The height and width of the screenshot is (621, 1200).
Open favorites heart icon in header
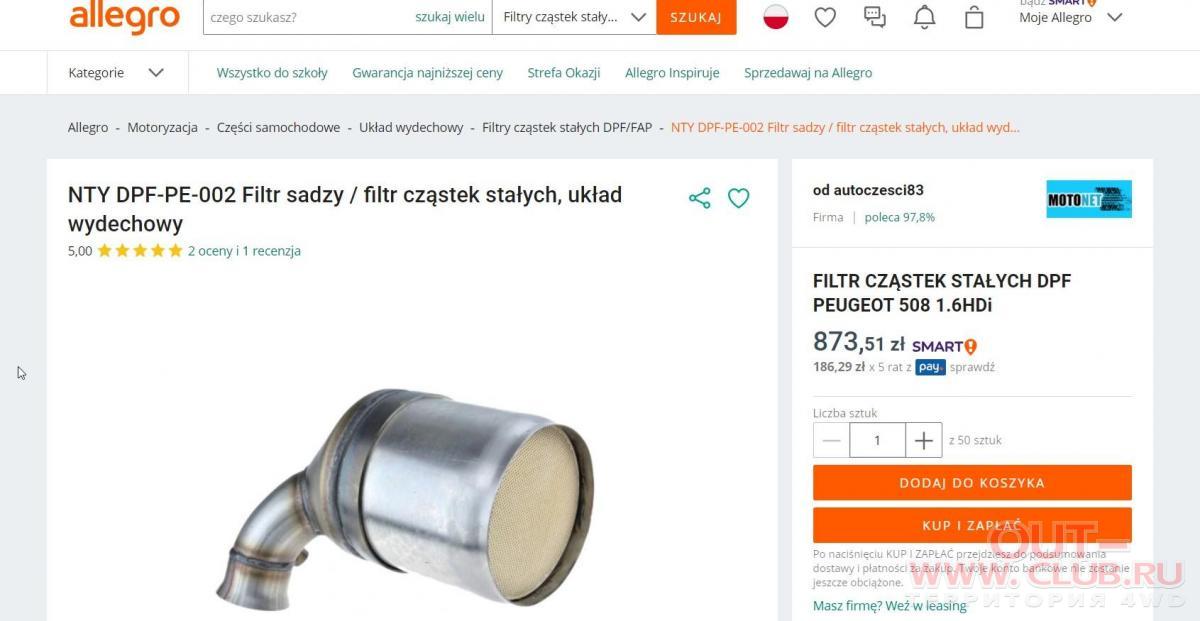click(825, 17)
